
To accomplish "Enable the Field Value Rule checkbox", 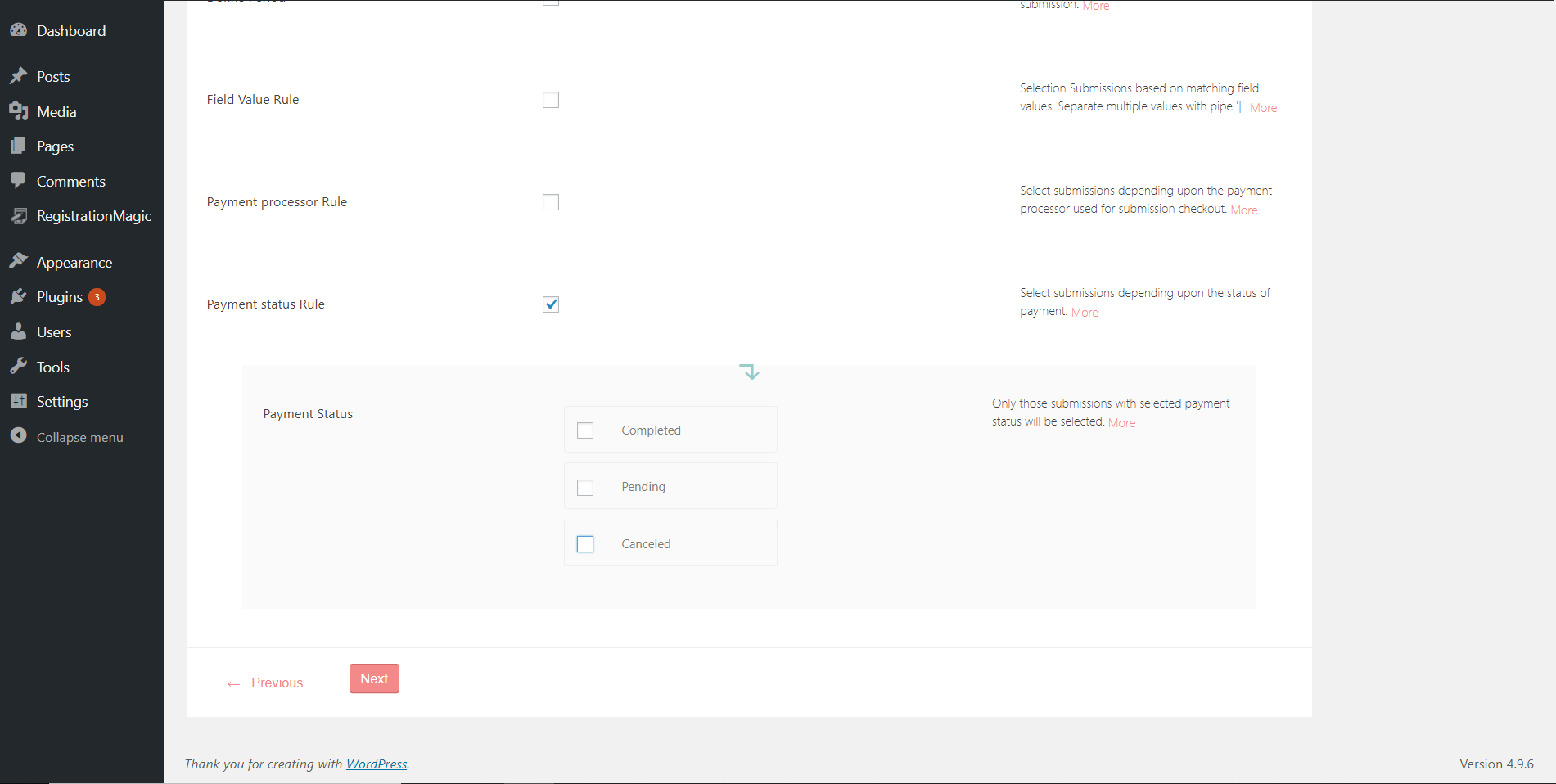I will pyautogui.click(x=551, y=99).
